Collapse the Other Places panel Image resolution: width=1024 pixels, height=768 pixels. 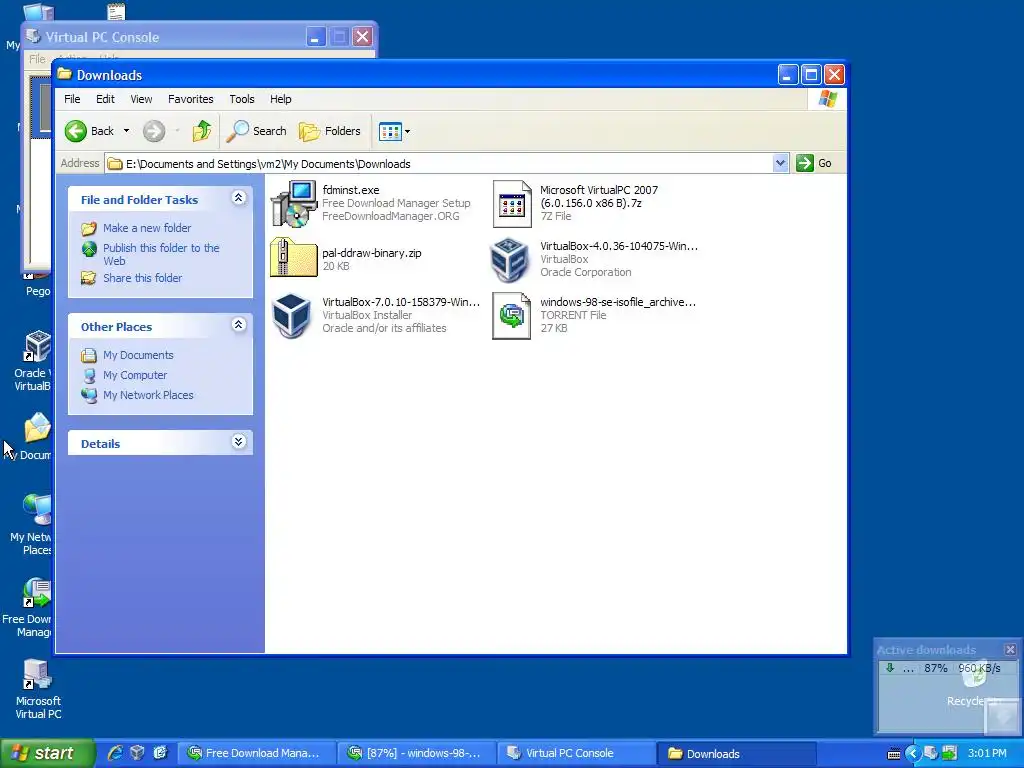pos(238,325)
